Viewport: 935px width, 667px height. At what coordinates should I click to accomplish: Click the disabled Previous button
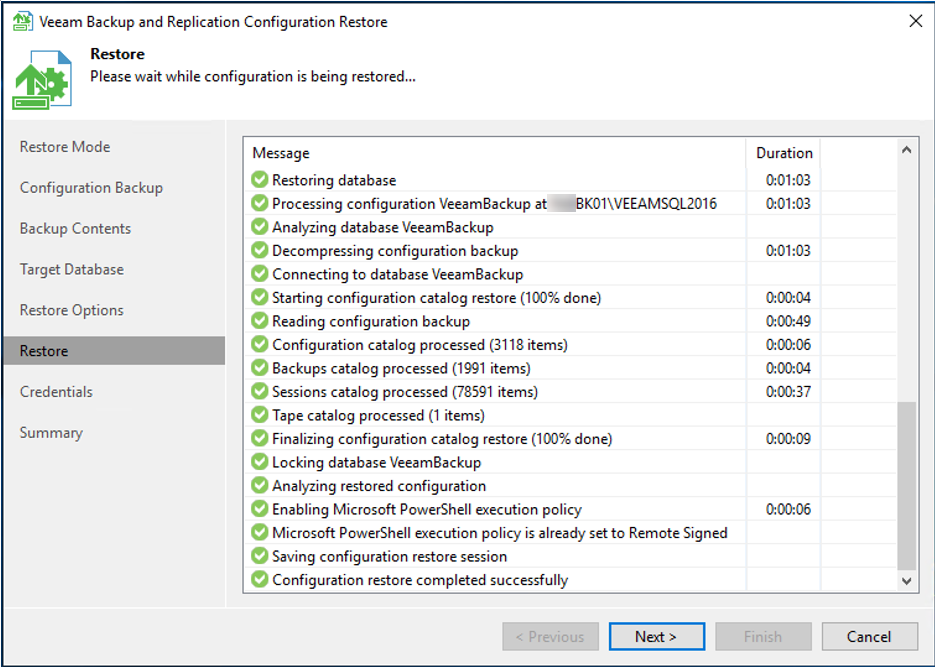[x=550, y=637]
